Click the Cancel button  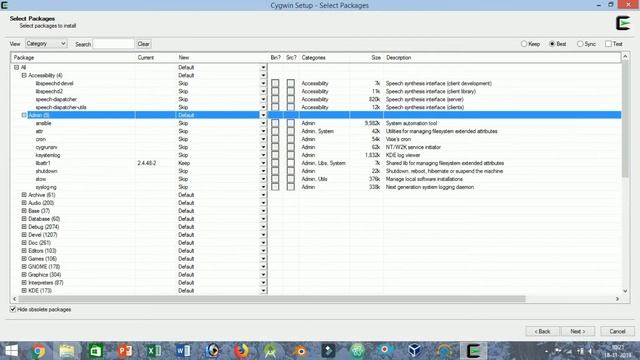617,331
